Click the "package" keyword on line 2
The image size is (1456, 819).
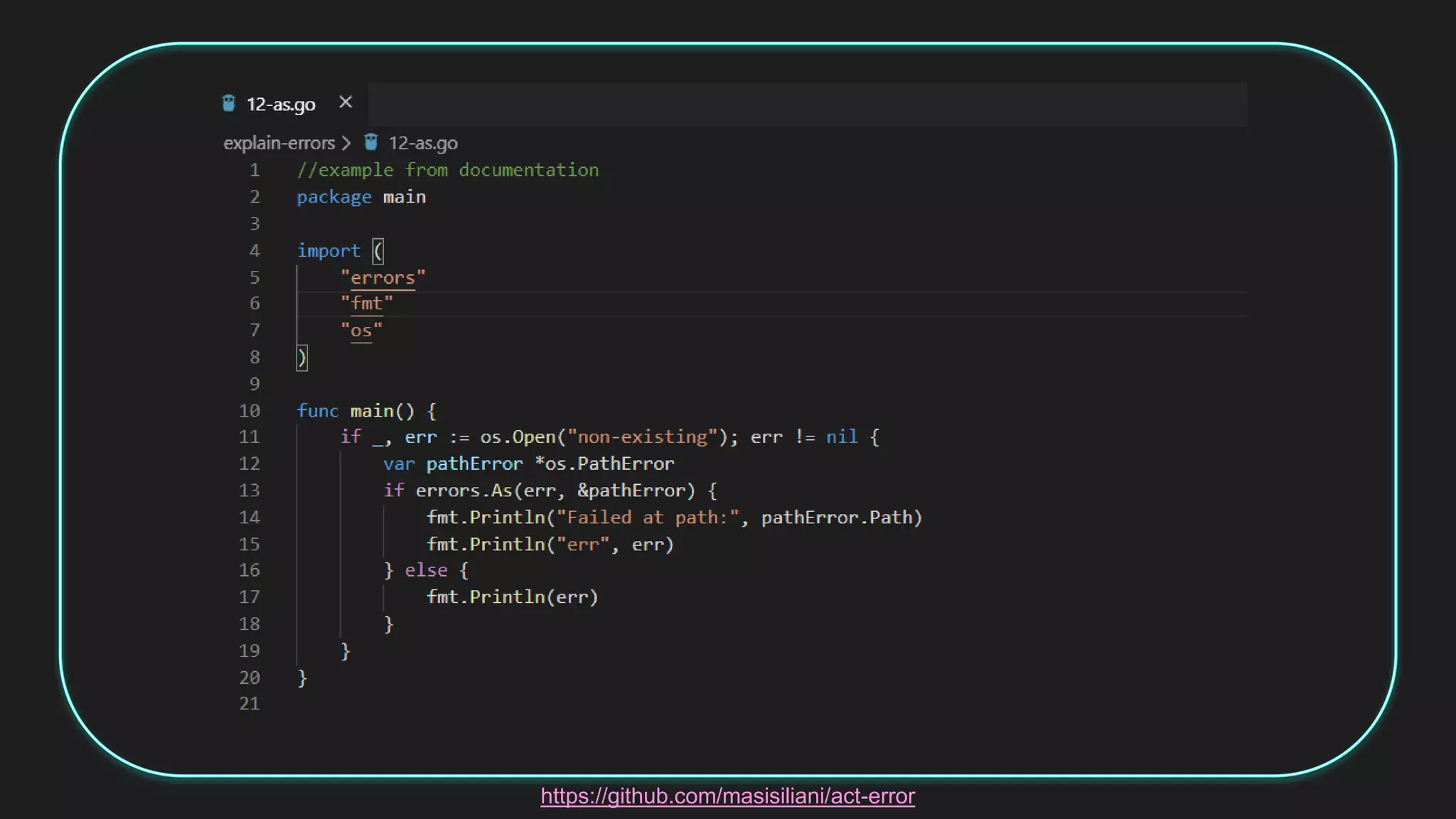point(334,197)
